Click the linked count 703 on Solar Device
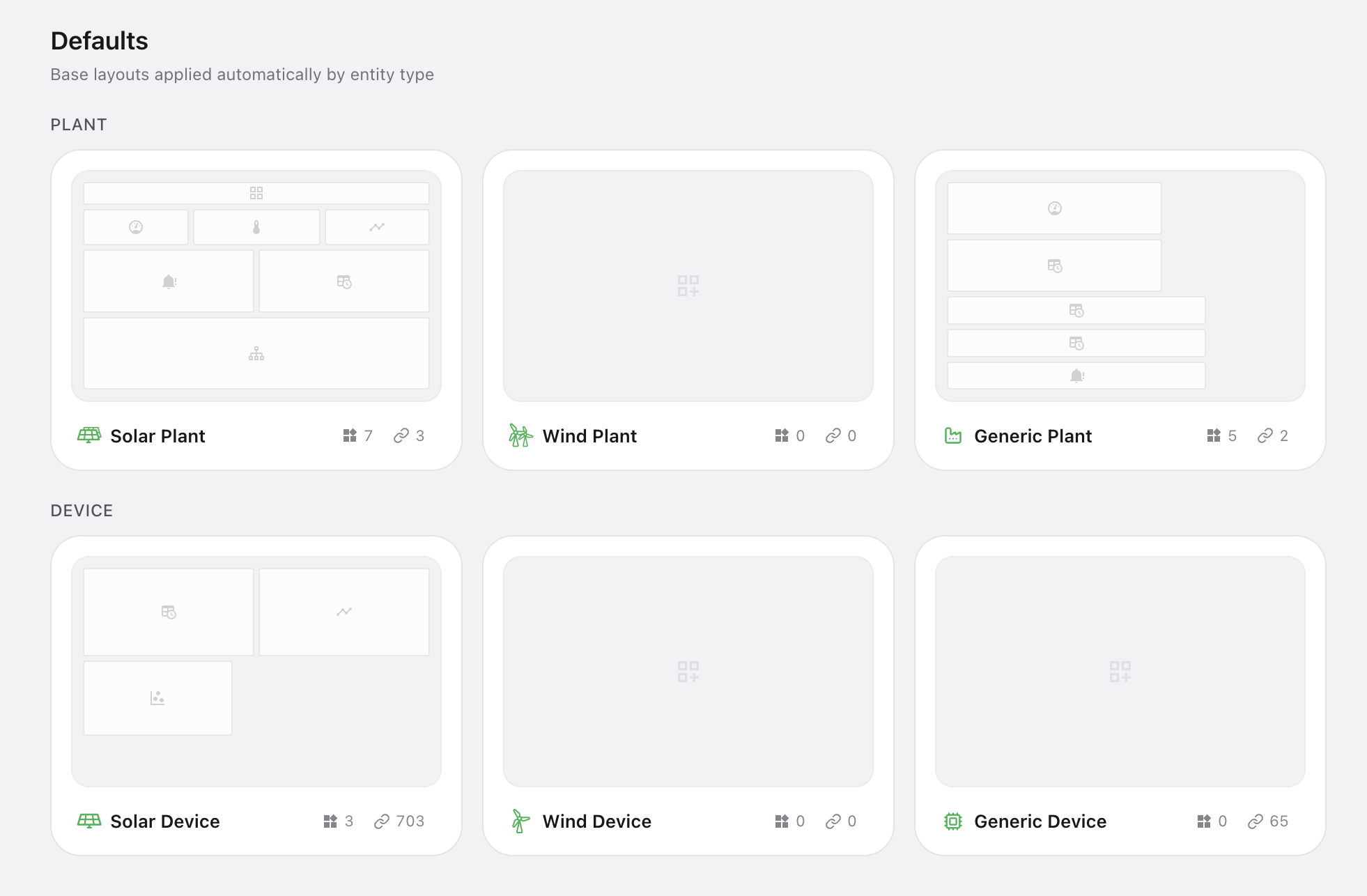 [410, 821]
